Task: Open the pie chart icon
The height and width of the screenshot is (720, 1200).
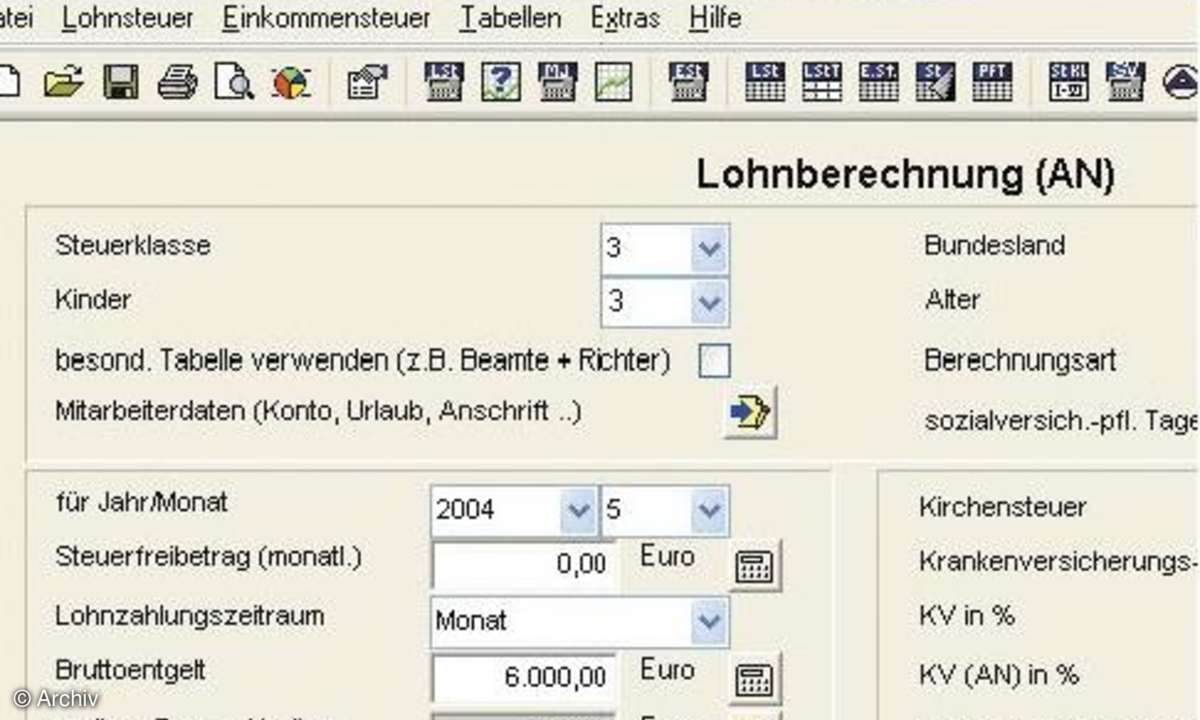Action: click(291, 82)
